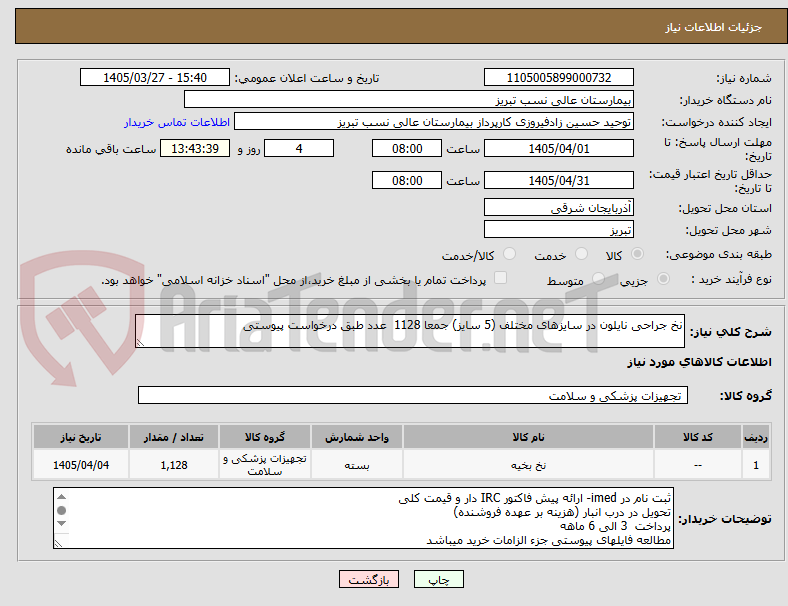Click the quantity cell 1,128
788x606 pixels.
point(174,465)
